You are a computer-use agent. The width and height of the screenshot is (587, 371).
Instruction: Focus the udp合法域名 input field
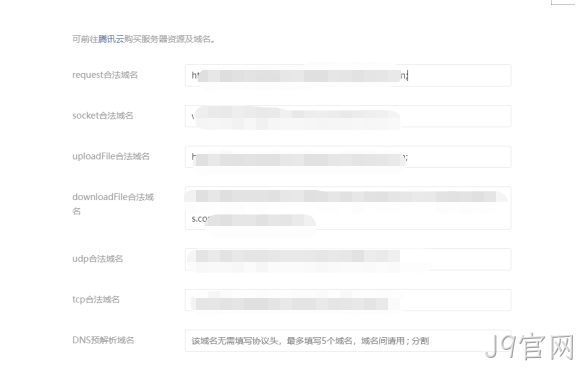(348, 259)
